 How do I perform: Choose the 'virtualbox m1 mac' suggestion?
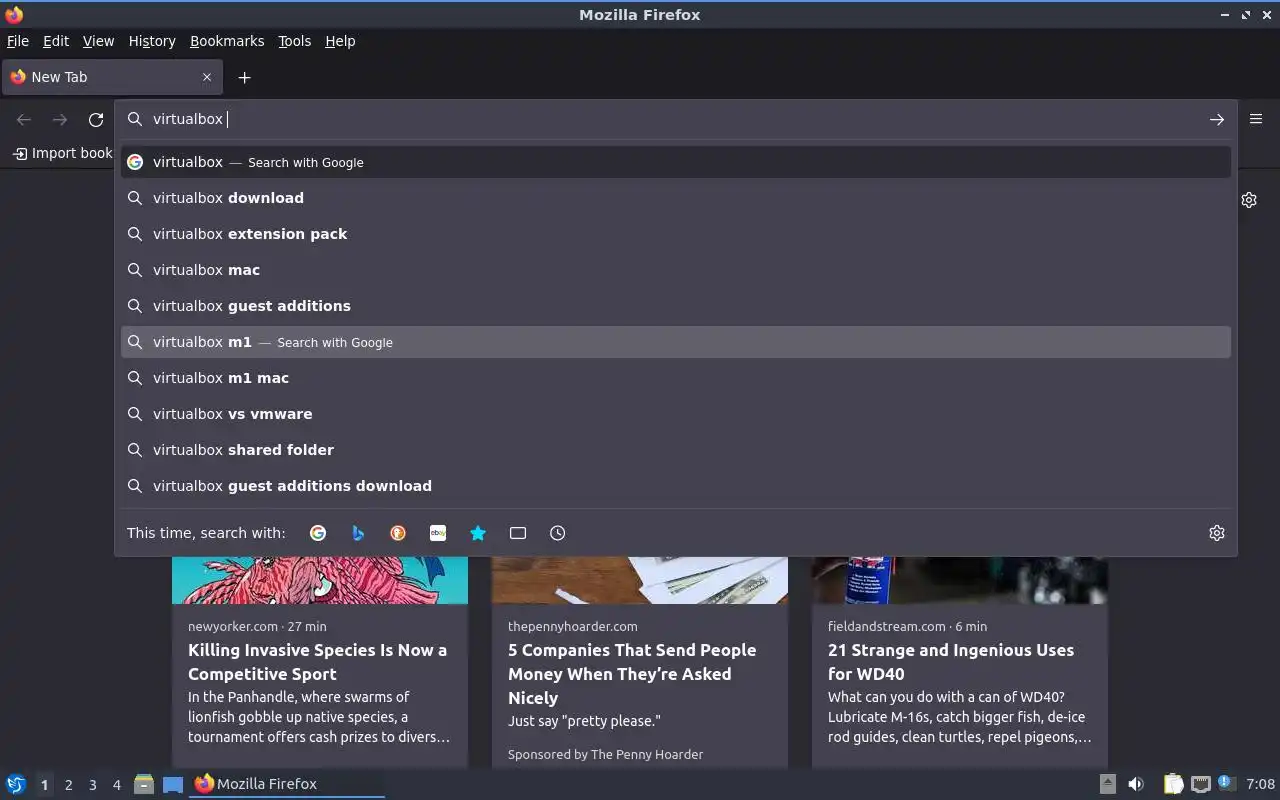[676, 378]
